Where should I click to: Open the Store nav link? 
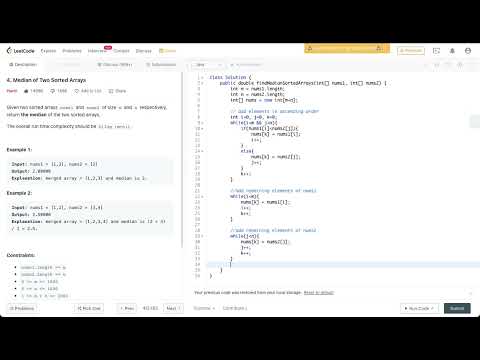168,51
